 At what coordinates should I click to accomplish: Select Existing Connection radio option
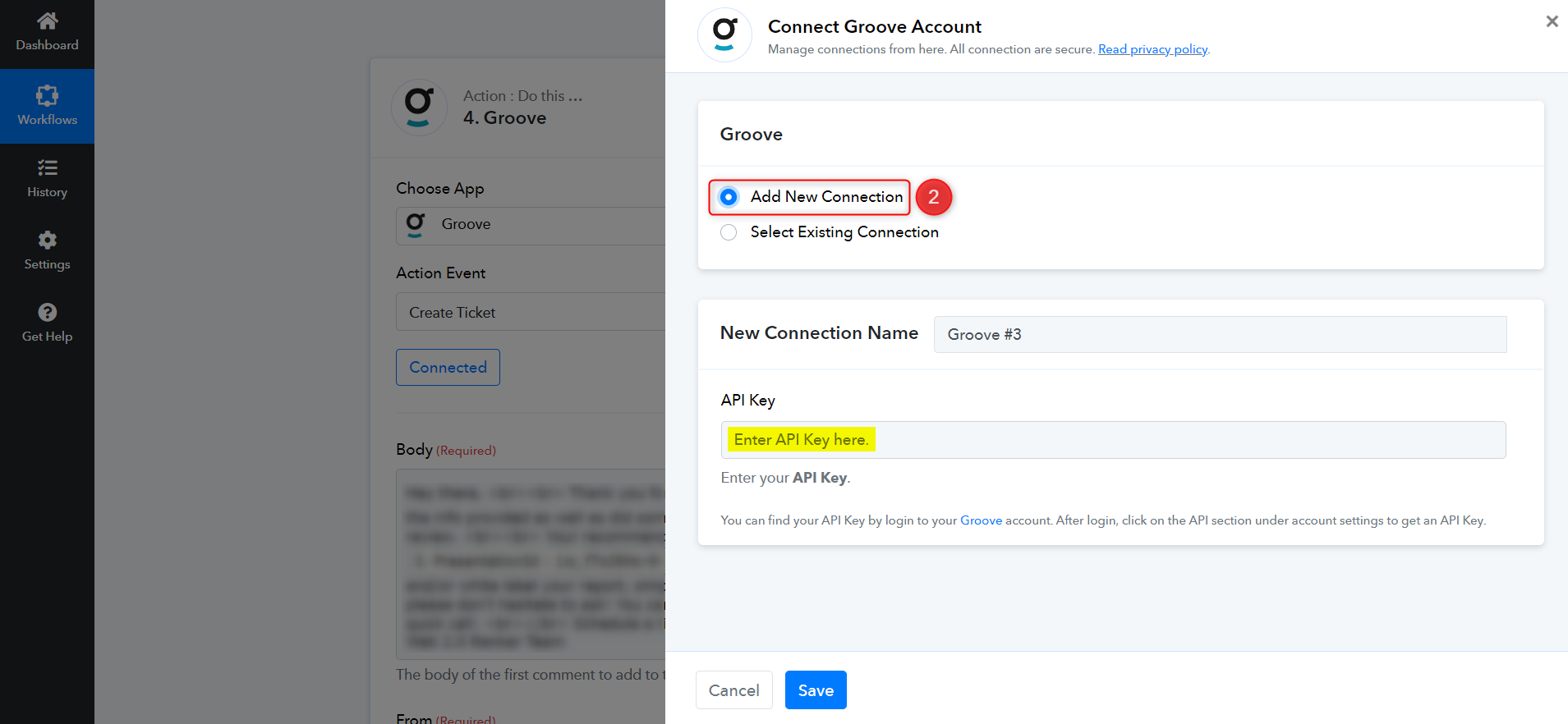tap(729, 232)
